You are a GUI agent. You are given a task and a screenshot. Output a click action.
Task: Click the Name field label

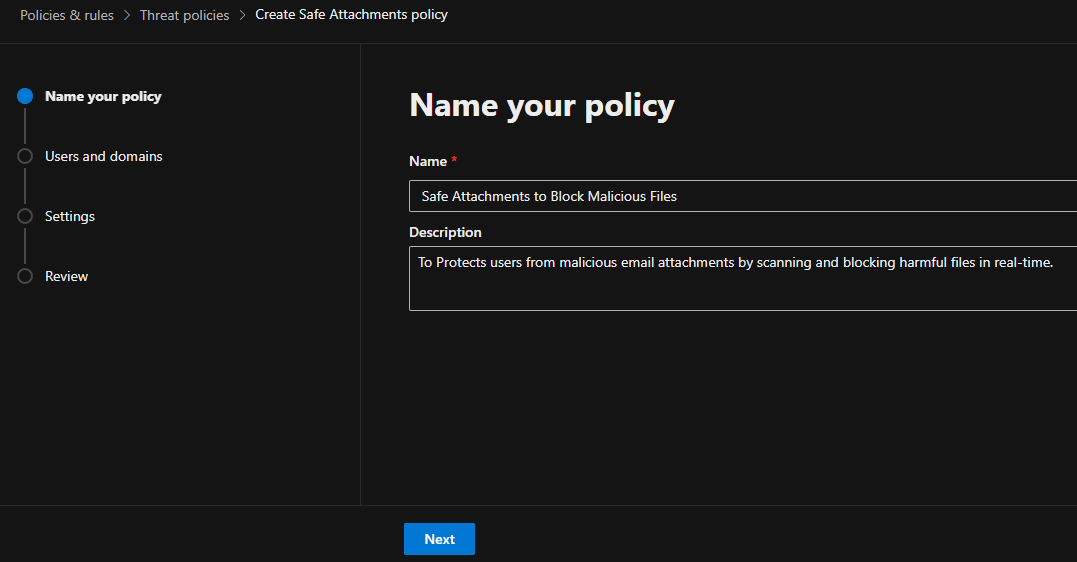point(427,161)
